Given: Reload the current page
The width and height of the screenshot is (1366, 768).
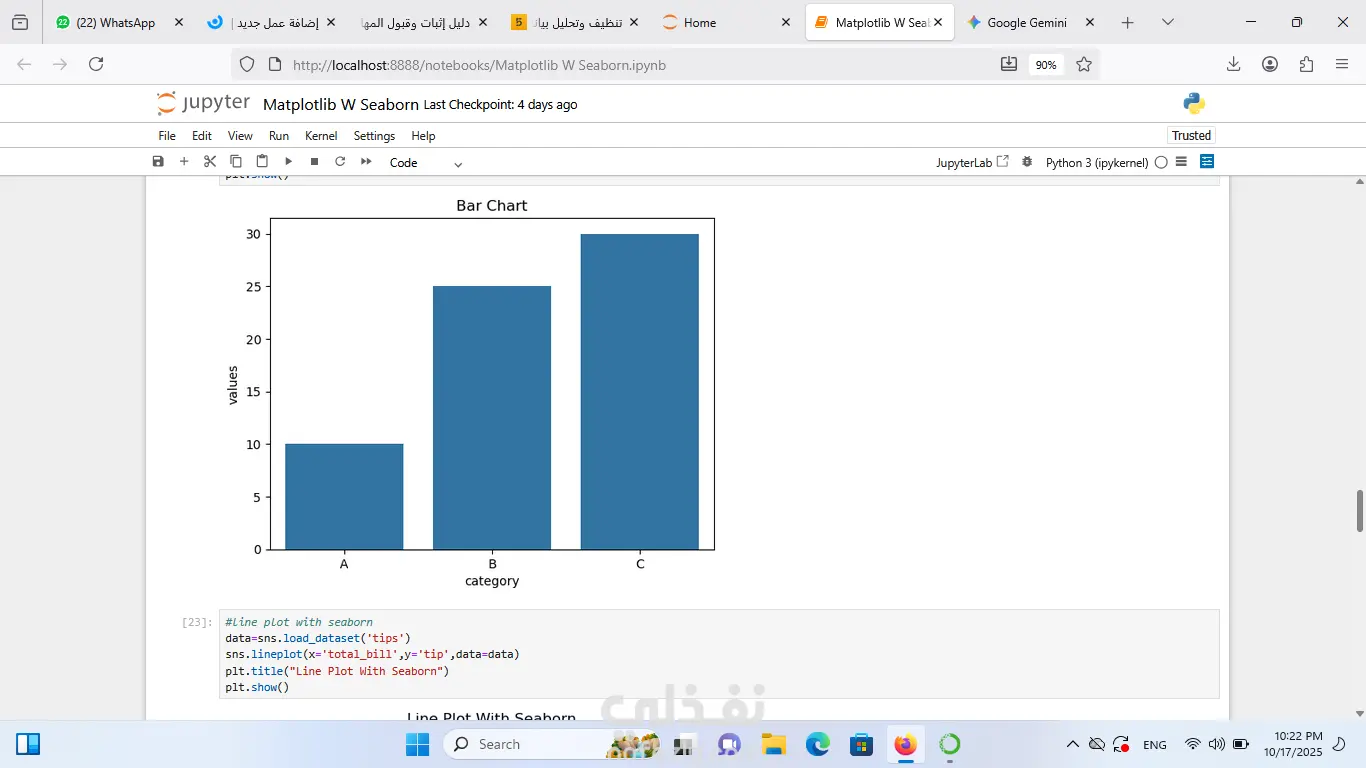Looking at the screenshot, I should coord(96,65).
